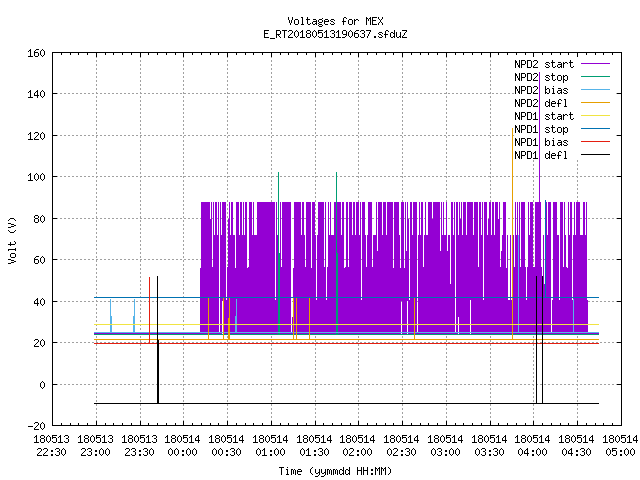Click the 'NPD2 defl' legend label
Screen dimensions: 640x480
click(x=541, y=103)
